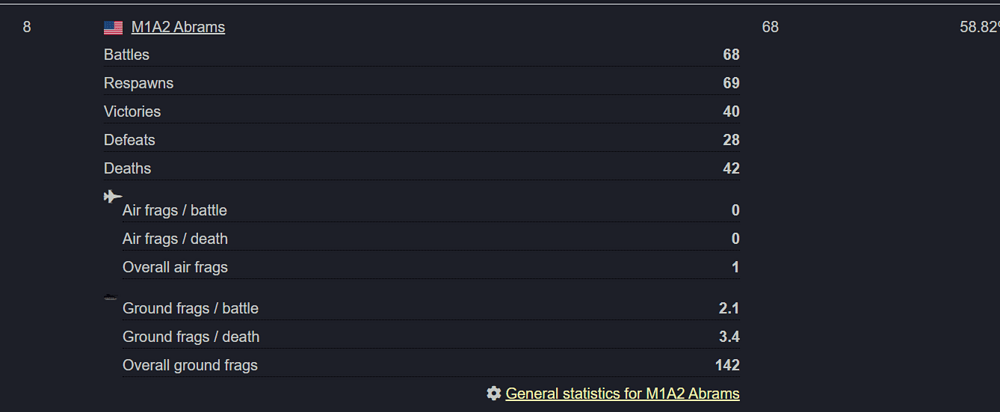This screenshot has height=412, width=1000.
Task: Click the Ground frags / battle row
Action: (x=431, y=309)
